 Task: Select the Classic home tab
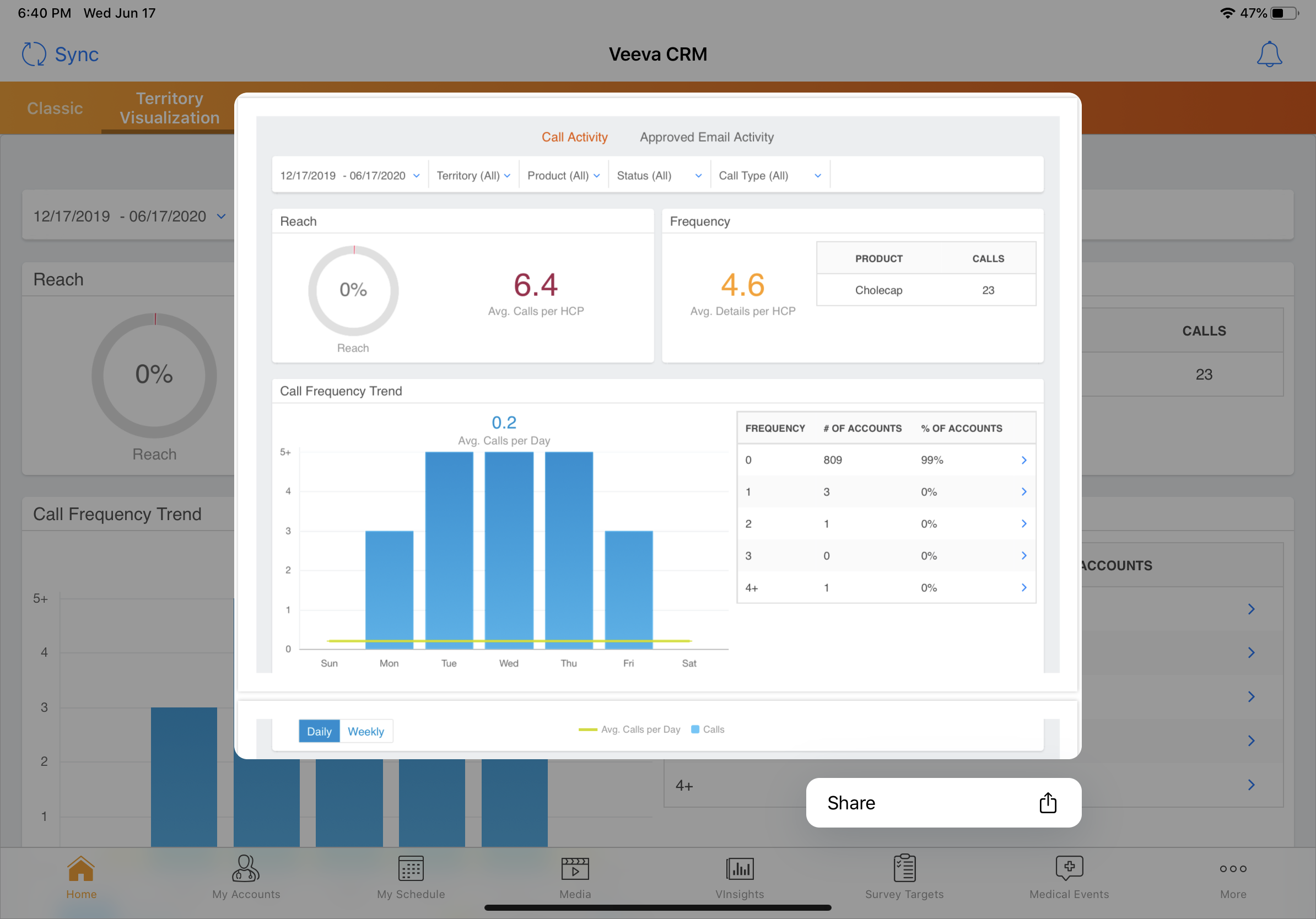(x=55, y=109)
